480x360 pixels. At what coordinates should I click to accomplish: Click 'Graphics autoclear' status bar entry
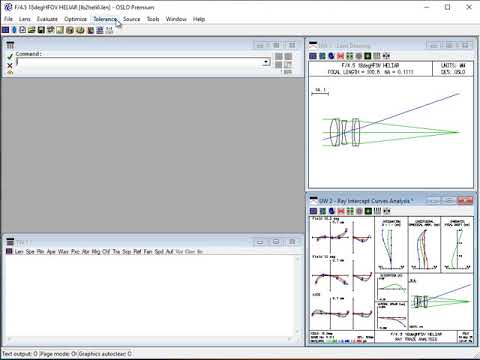[x=105, y=354]
